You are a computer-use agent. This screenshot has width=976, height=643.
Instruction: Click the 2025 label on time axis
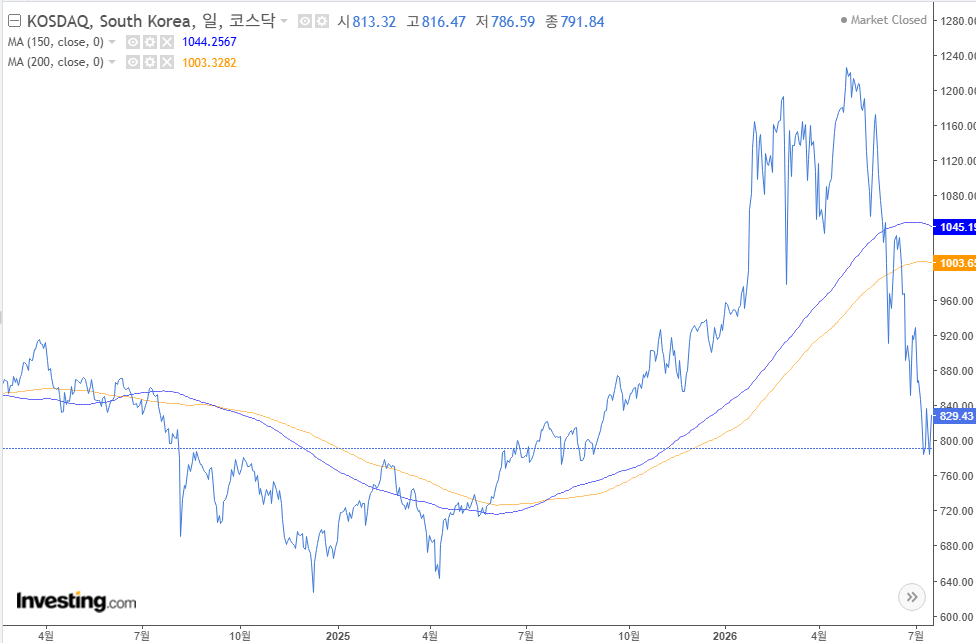click(338, 636)
